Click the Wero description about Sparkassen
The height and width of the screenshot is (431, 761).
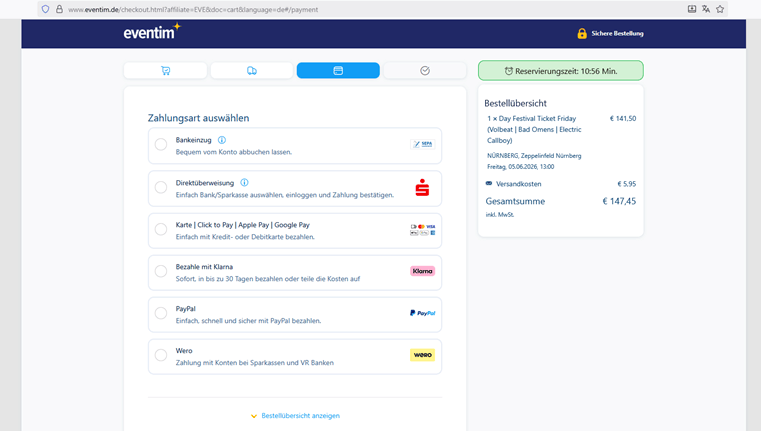[255, 363]
